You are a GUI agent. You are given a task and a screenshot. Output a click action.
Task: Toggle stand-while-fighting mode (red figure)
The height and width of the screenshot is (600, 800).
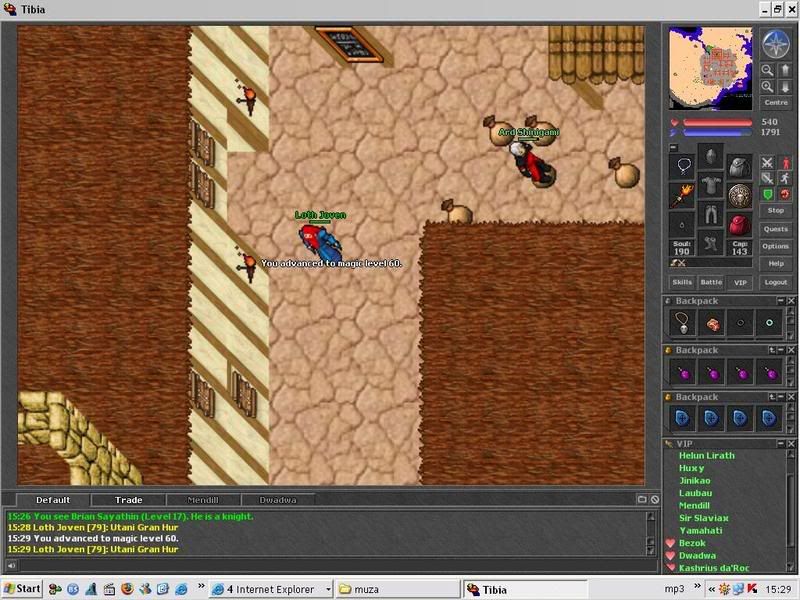tap(785, 163)
